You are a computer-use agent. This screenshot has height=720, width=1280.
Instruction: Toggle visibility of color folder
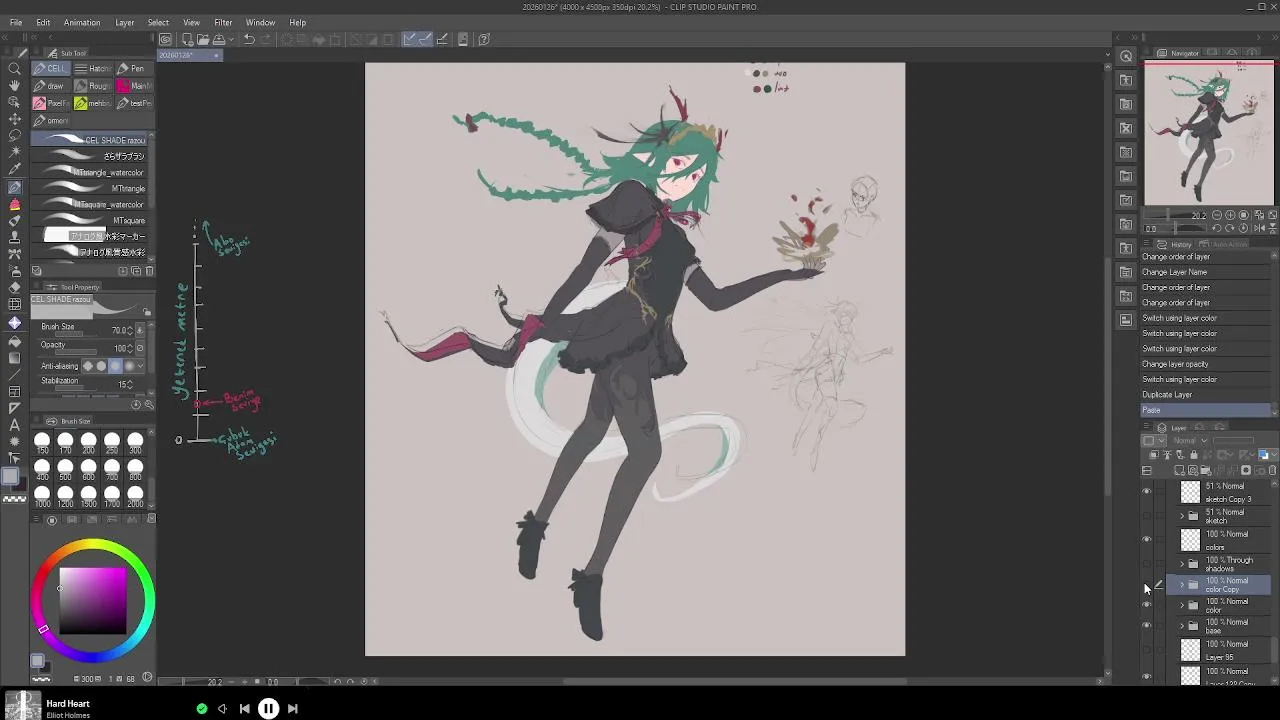coord(1147,605)
